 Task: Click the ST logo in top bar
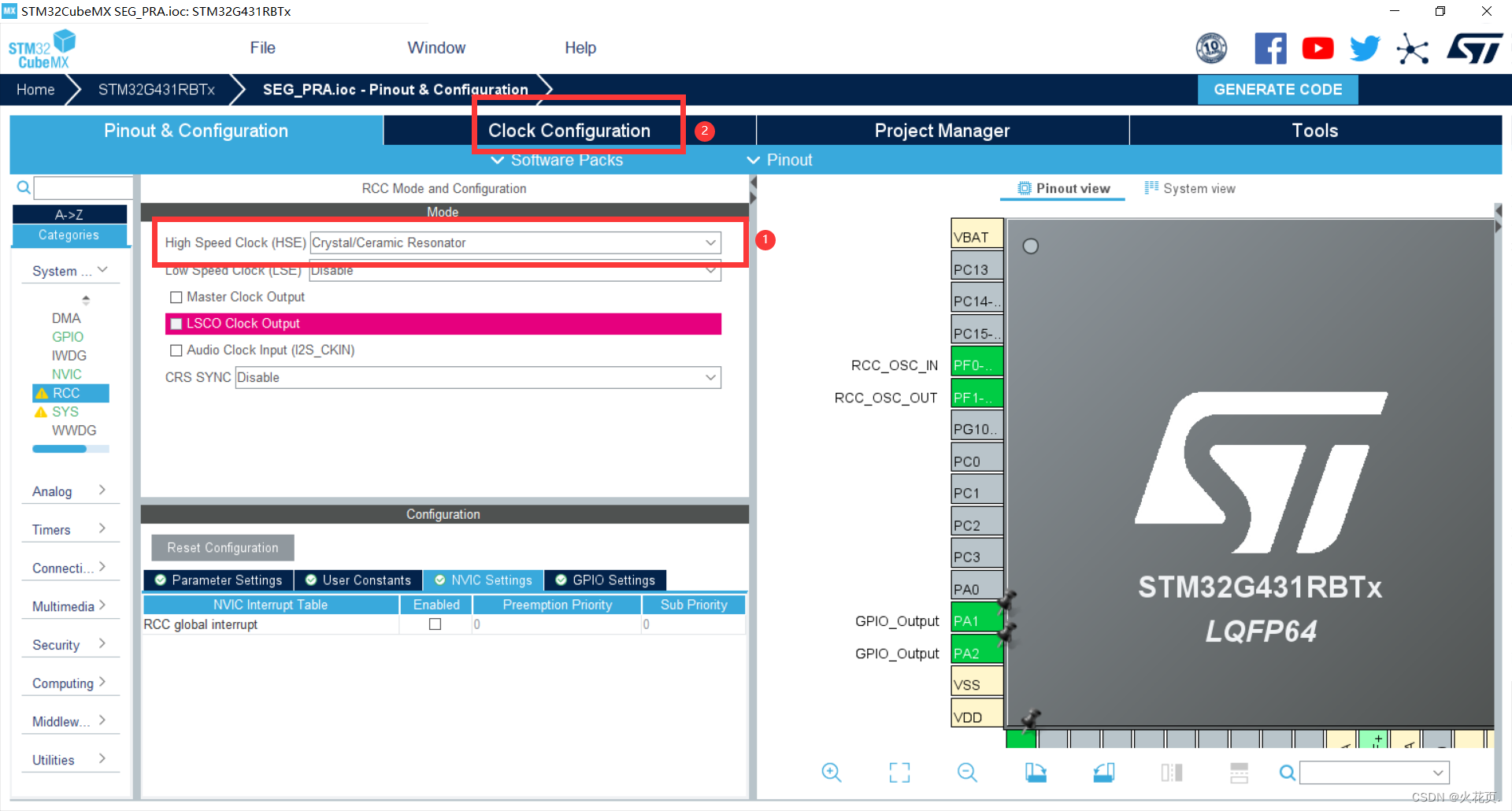[x=1474, y=49]
